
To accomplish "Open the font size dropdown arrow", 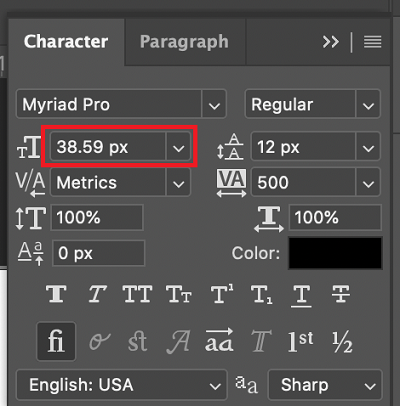I will tap(179, 147).
